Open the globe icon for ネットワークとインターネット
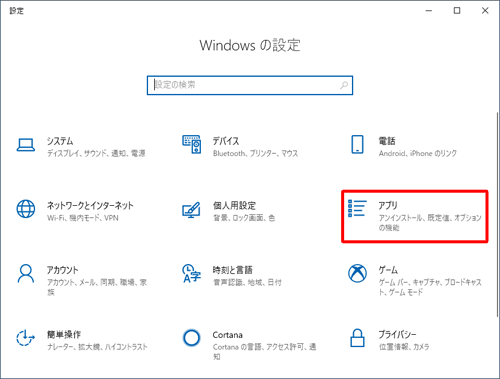500x379 pixels. (26, 209)
